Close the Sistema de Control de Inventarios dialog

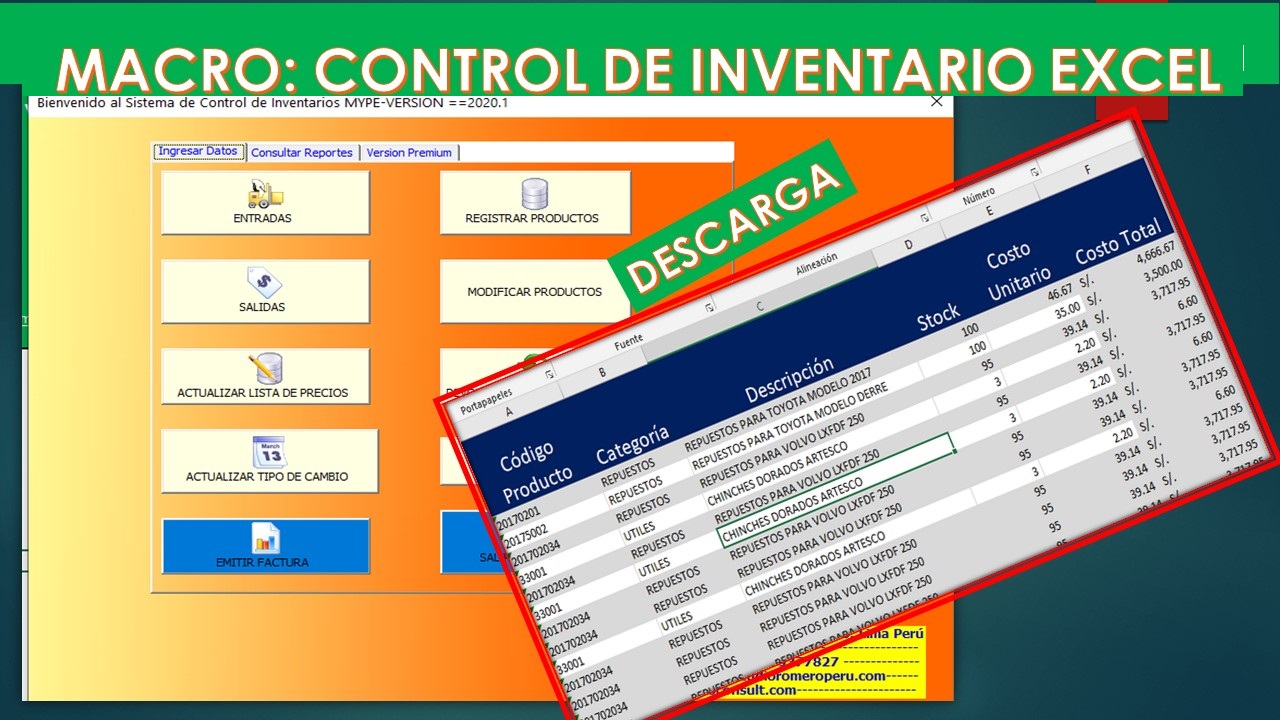(937, 101)
